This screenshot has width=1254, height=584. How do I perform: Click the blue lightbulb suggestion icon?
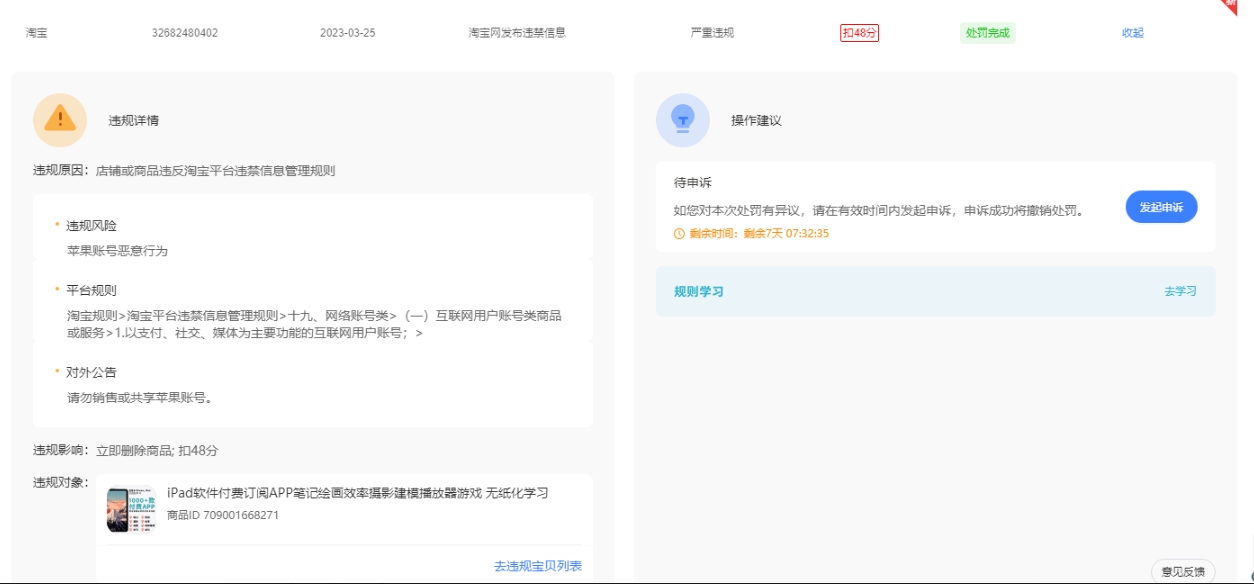click(683, 120)
